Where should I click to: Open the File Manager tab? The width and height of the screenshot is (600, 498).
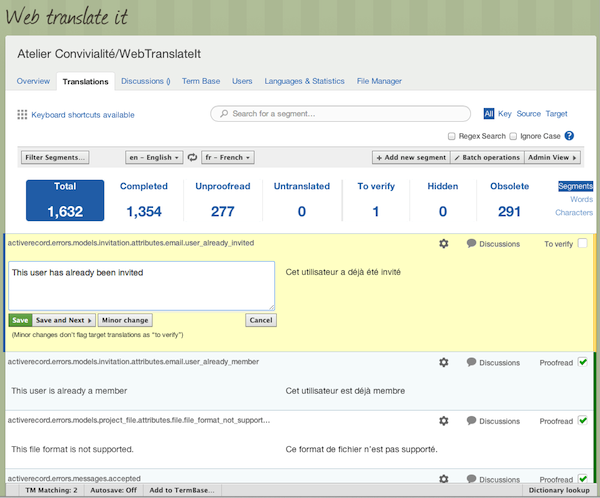[x=379, y=81]
